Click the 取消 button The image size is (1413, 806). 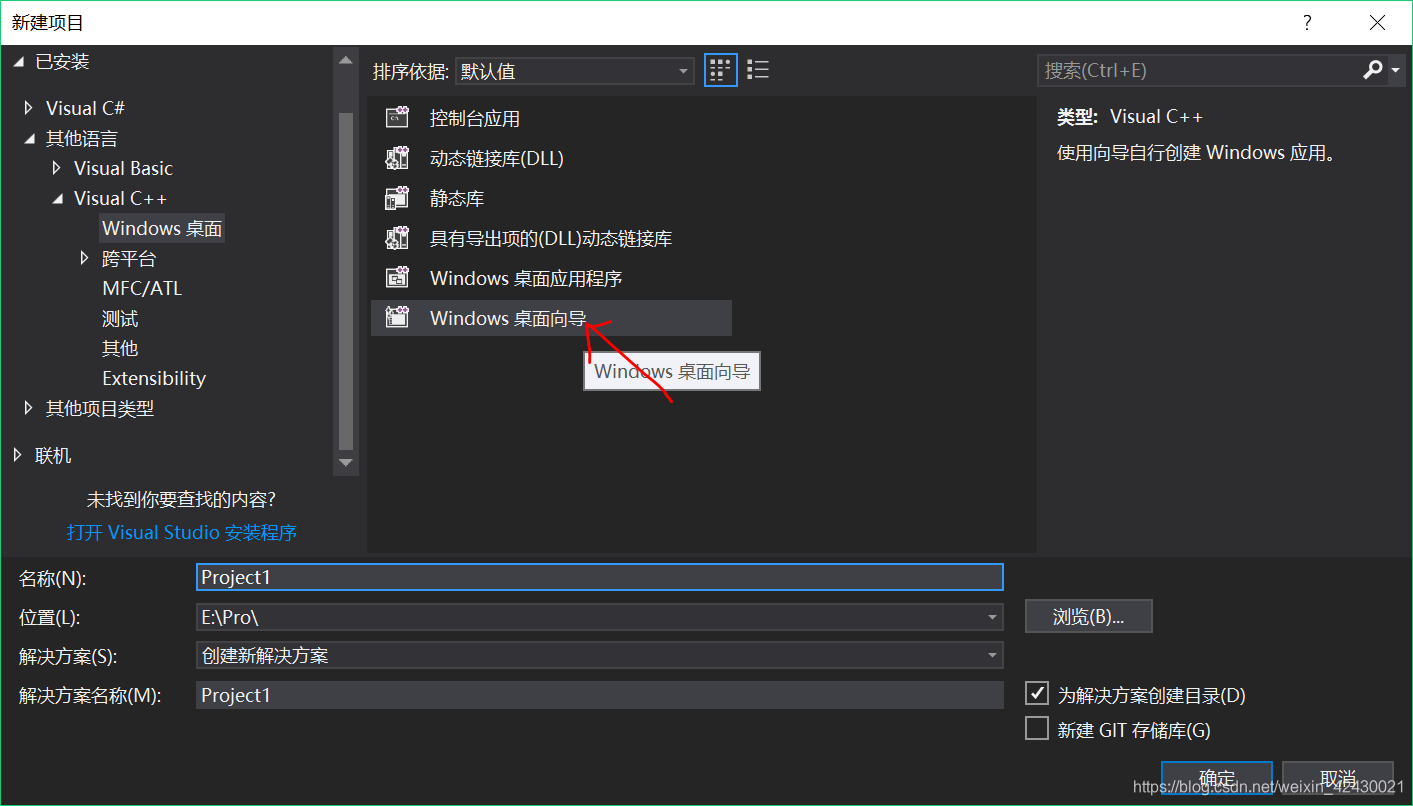(1338, 778)
